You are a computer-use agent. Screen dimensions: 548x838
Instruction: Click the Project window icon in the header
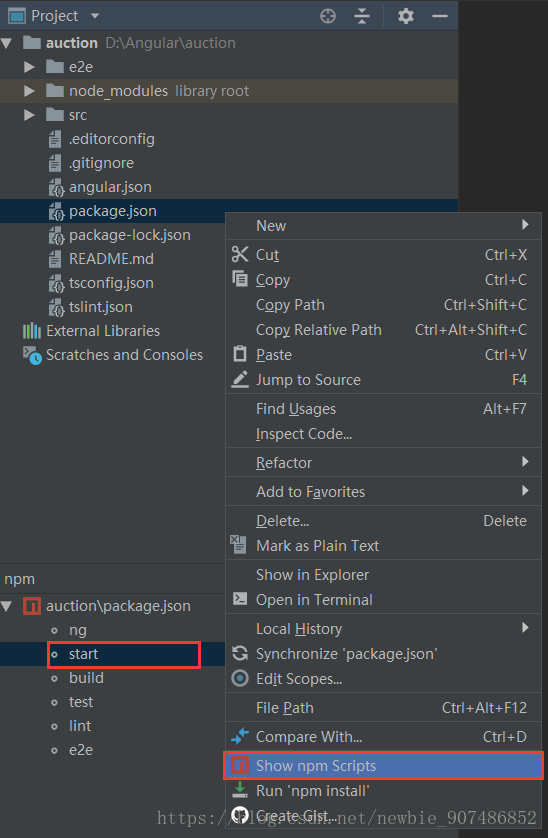(17, 16)
